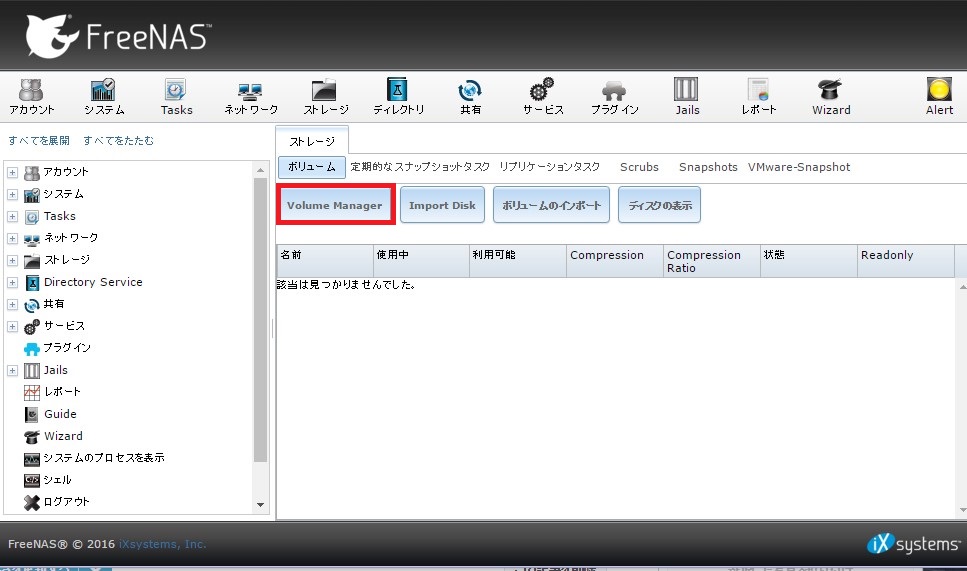Expand the システム tree node

tap(12, 195)
